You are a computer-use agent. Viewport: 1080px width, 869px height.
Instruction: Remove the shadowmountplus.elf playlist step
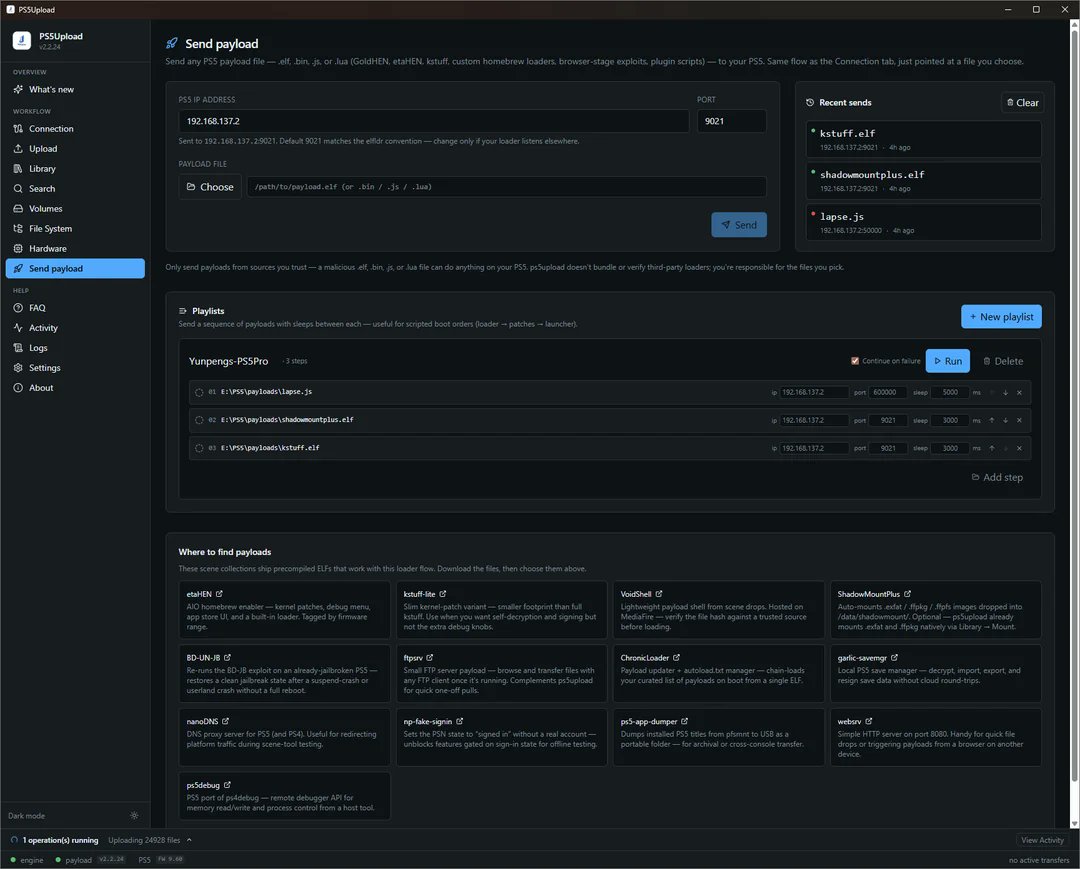[x=1019, y=420]
